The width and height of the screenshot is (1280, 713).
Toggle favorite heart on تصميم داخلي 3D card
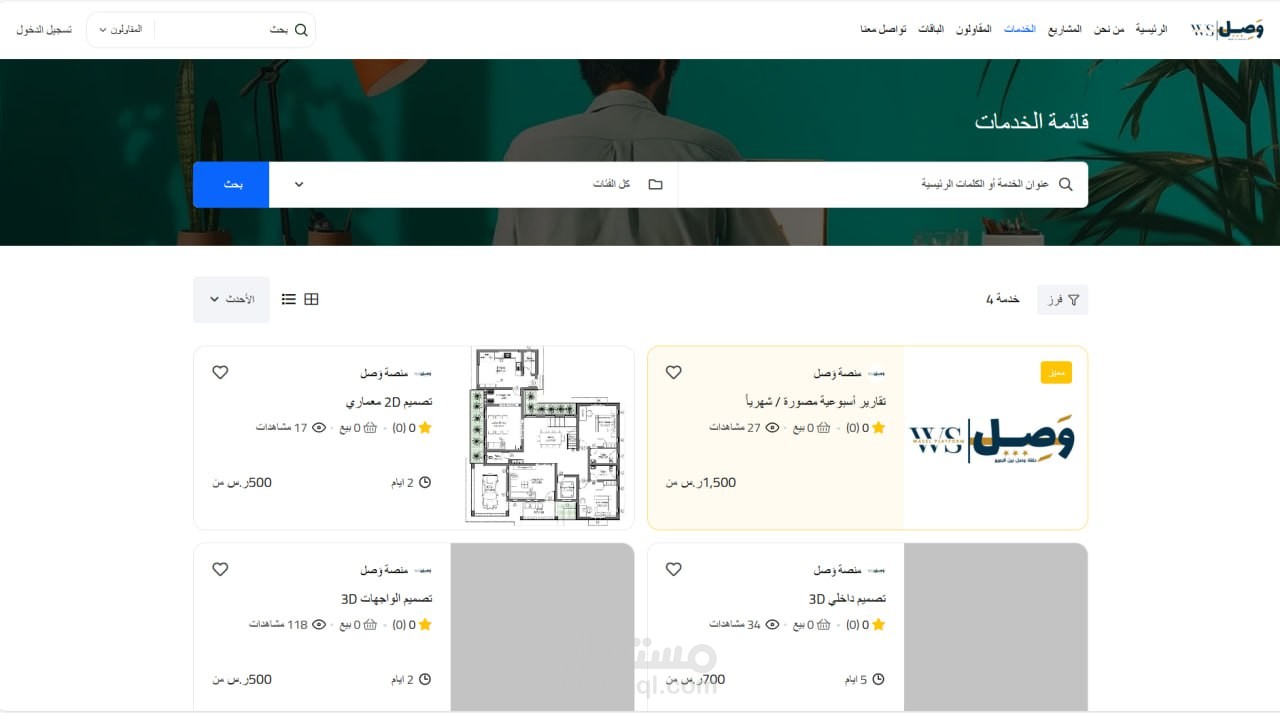pos(674,569)
